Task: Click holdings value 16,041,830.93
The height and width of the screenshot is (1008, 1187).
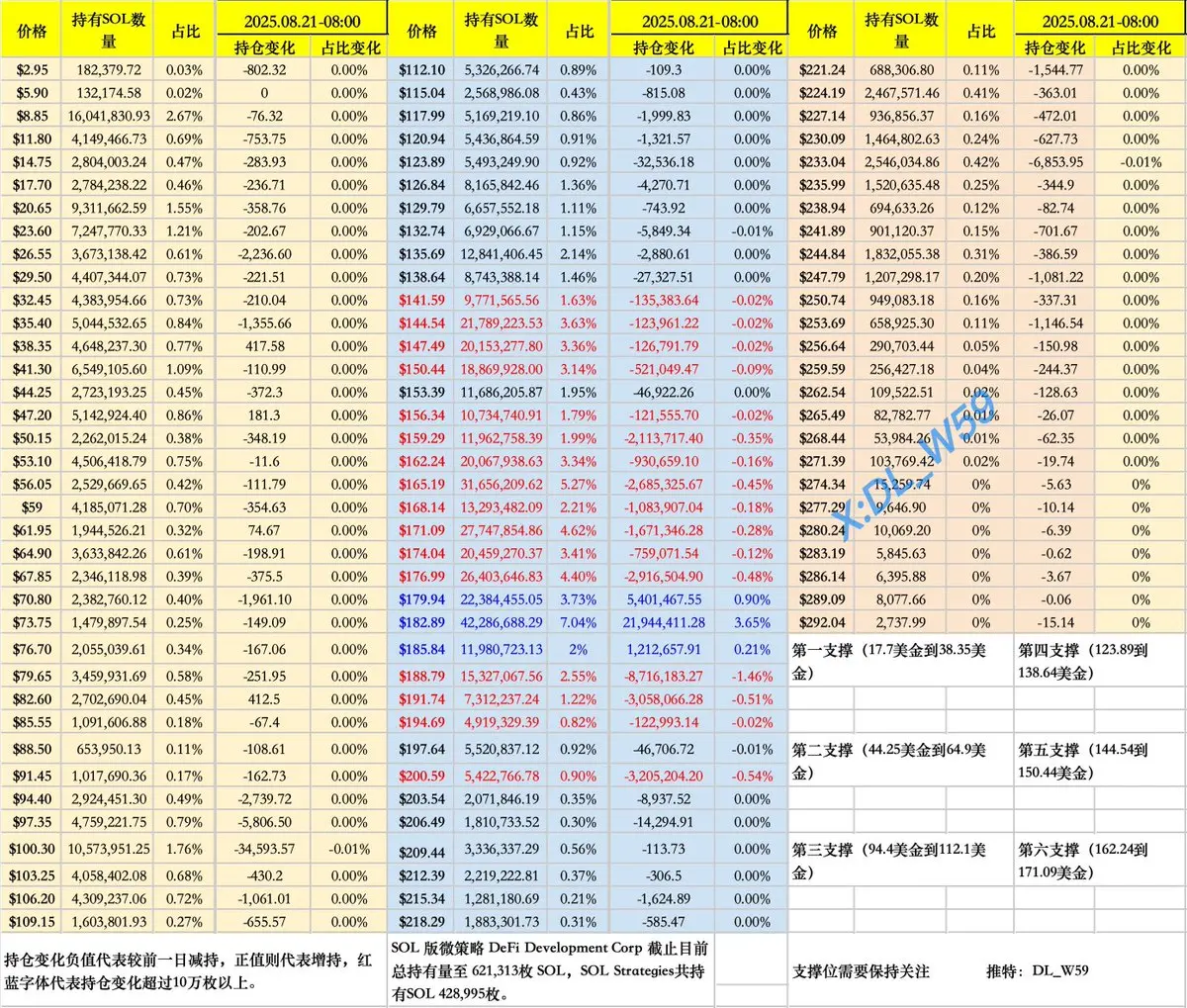Action: point(109,116)
